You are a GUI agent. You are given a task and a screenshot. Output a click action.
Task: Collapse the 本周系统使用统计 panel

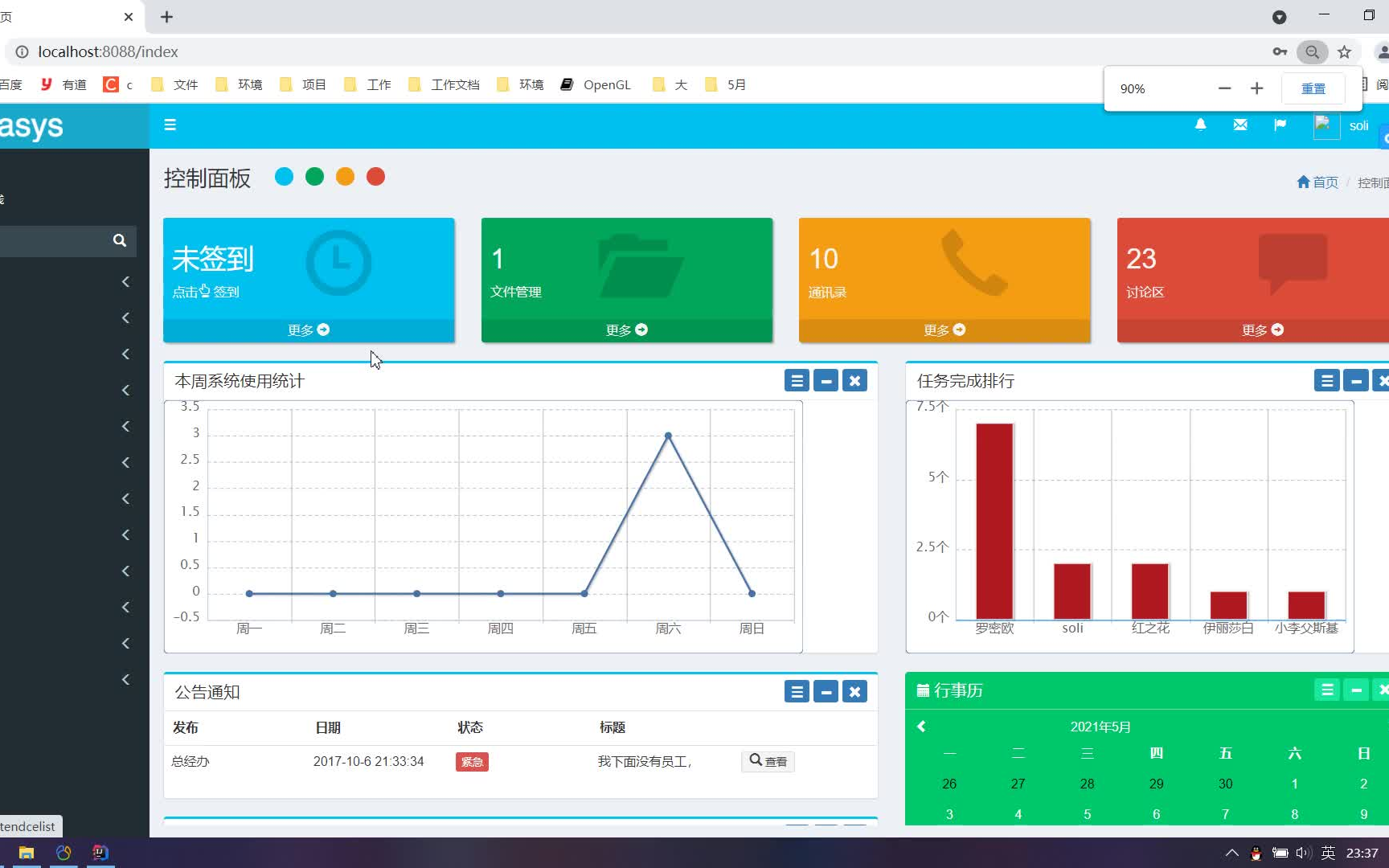(826, 381)
